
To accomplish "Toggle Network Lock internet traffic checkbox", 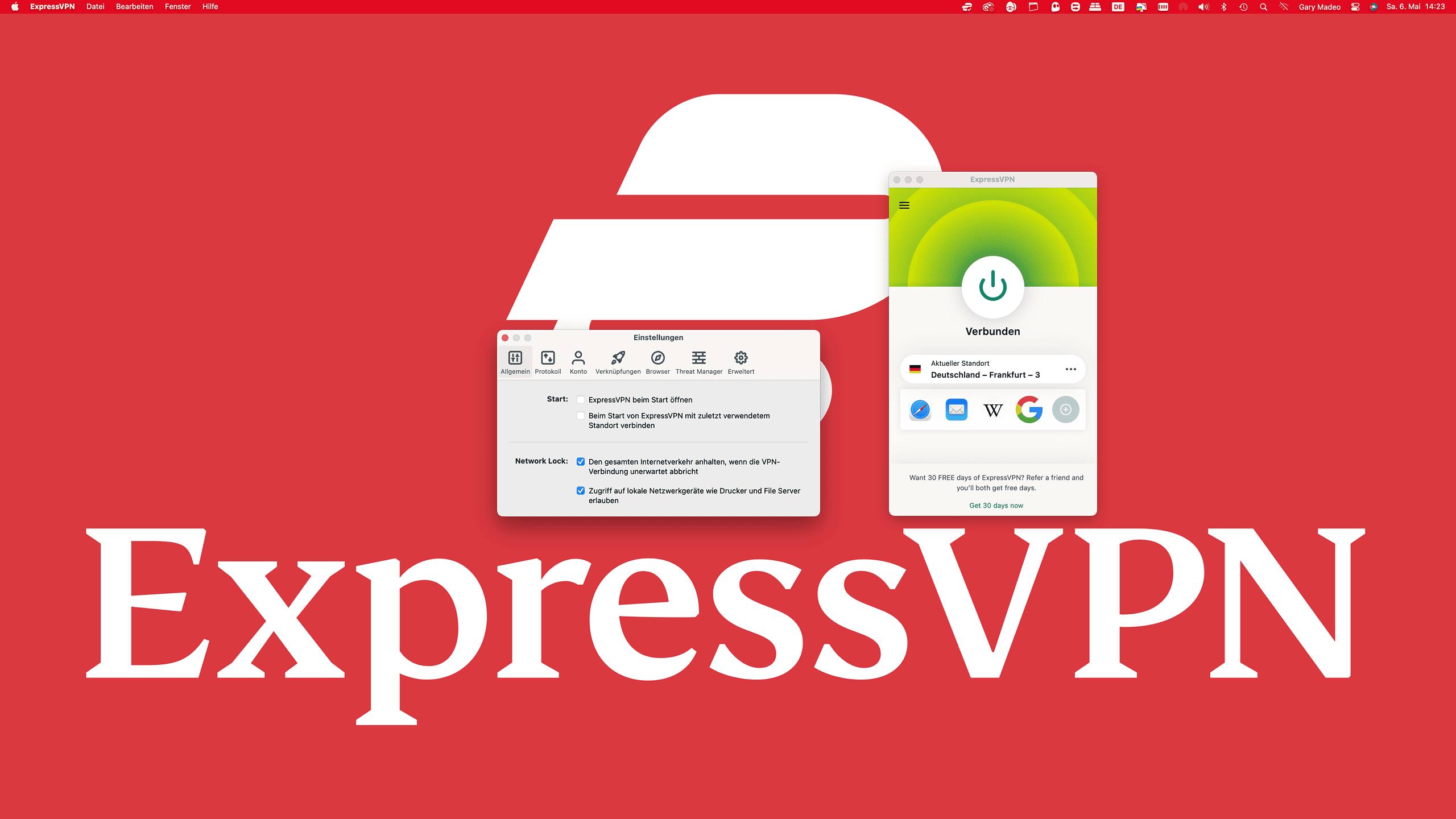I will tap(580, 461).
